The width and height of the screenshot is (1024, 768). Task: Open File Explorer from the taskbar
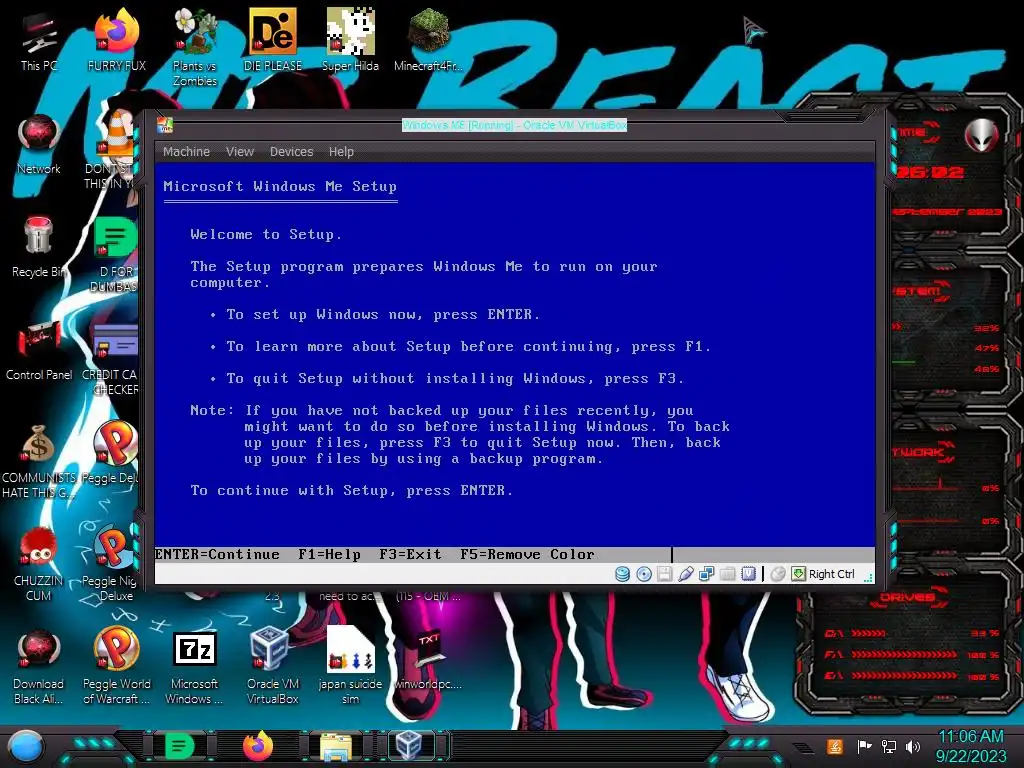click(x=336, y=746)
